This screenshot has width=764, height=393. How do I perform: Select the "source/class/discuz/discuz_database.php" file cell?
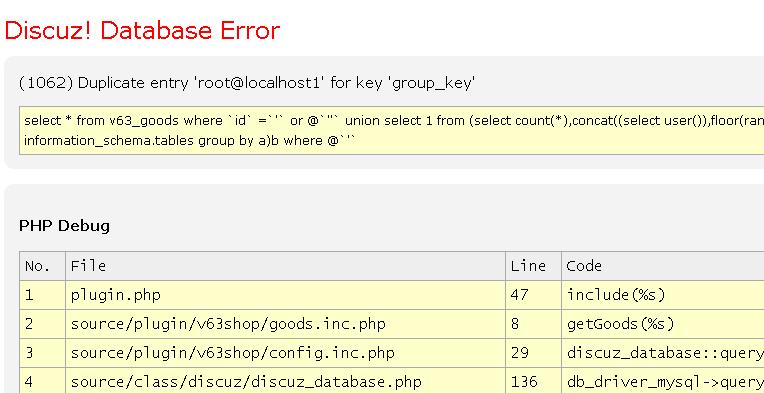(x=285, y=381)
